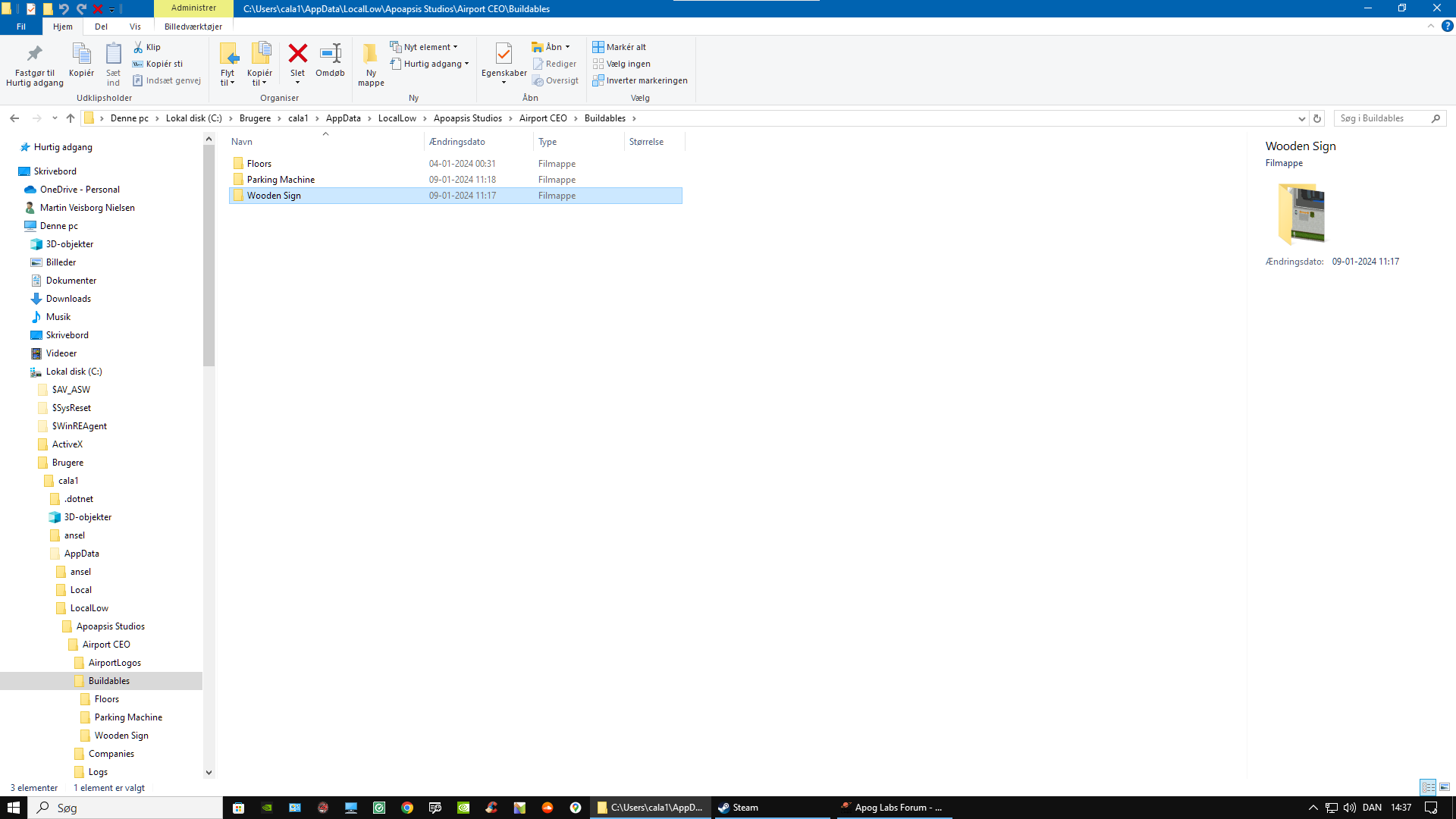Click Vælg ingen to deselect
The height and width of the screenshot is (819, 1456).
pos(621,64)
